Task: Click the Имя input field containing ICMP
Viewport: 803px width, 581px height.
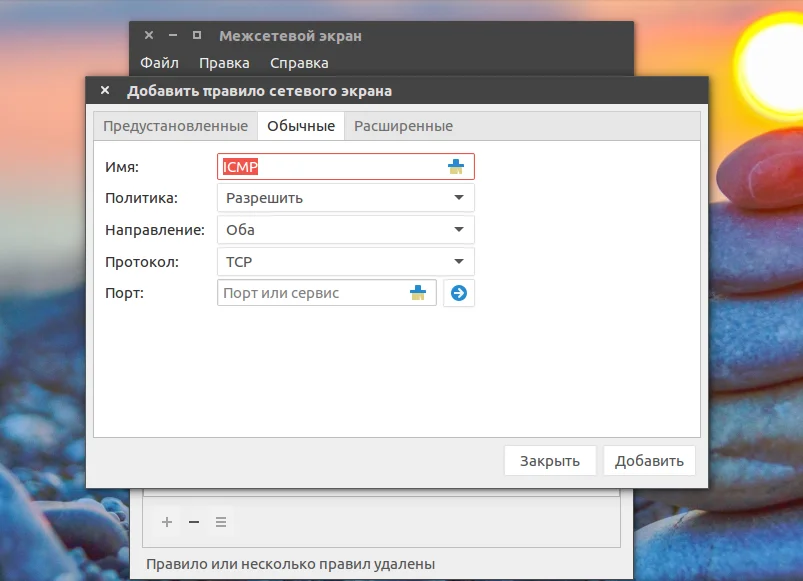Action: pos(346,166)
